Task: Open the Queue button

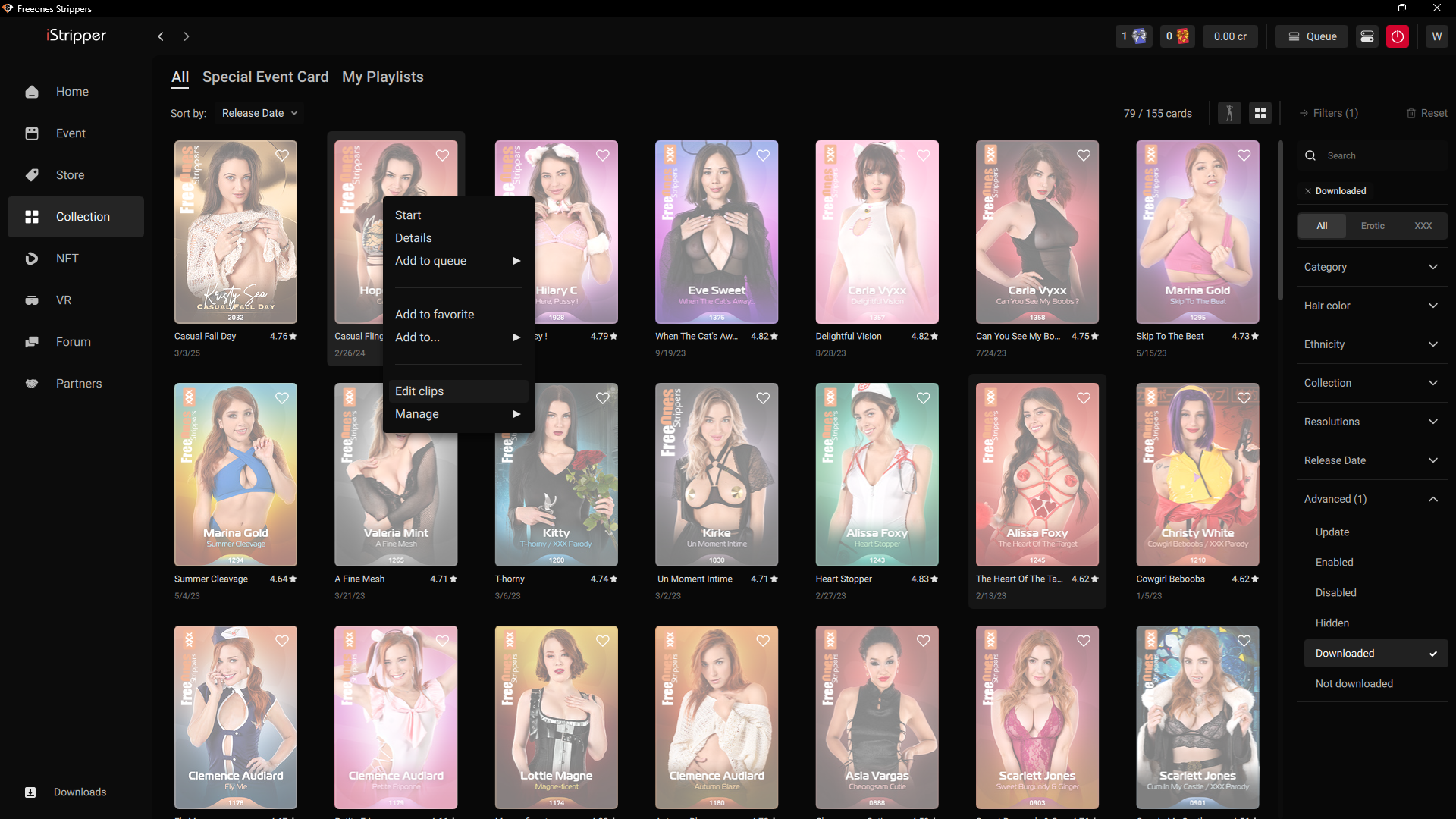Action: (1311, 36)
